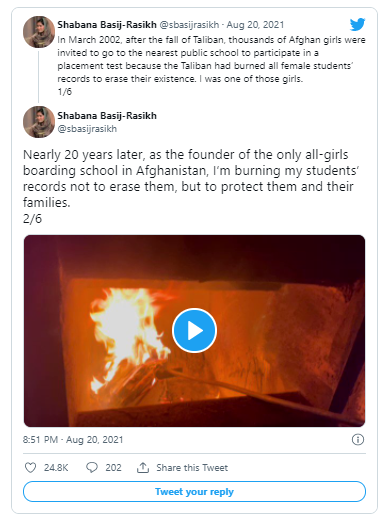
Task: Click the Share this Tweet link
Action: click(x=192, y=468)
